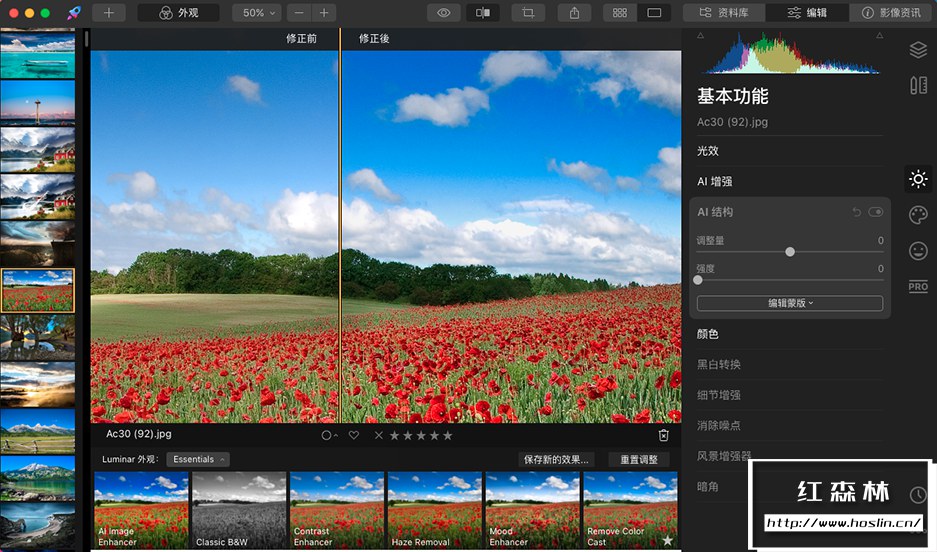The height and width of the screenshot is (552, 937).
Task: Click the right histogram clipping triangle
Action: [880, 36]
